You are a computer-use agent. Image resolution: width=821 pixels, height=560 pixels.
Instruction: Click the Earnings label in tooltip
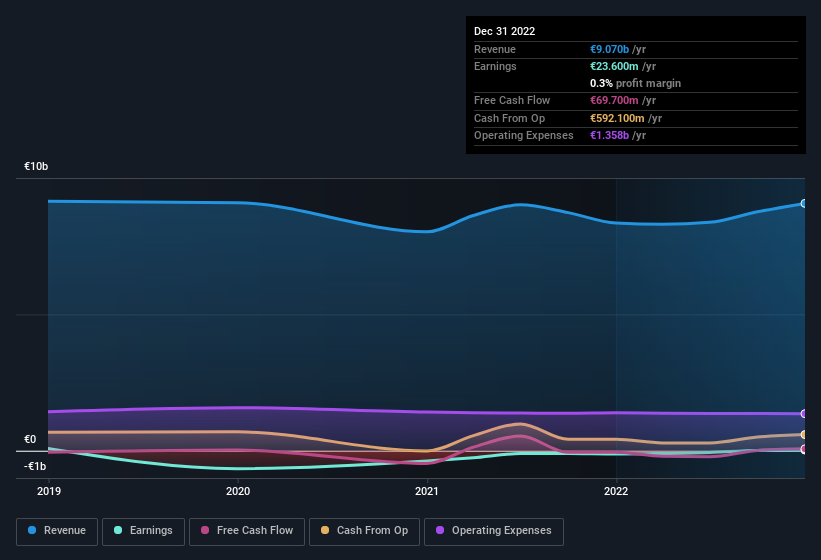pos(495,66)
